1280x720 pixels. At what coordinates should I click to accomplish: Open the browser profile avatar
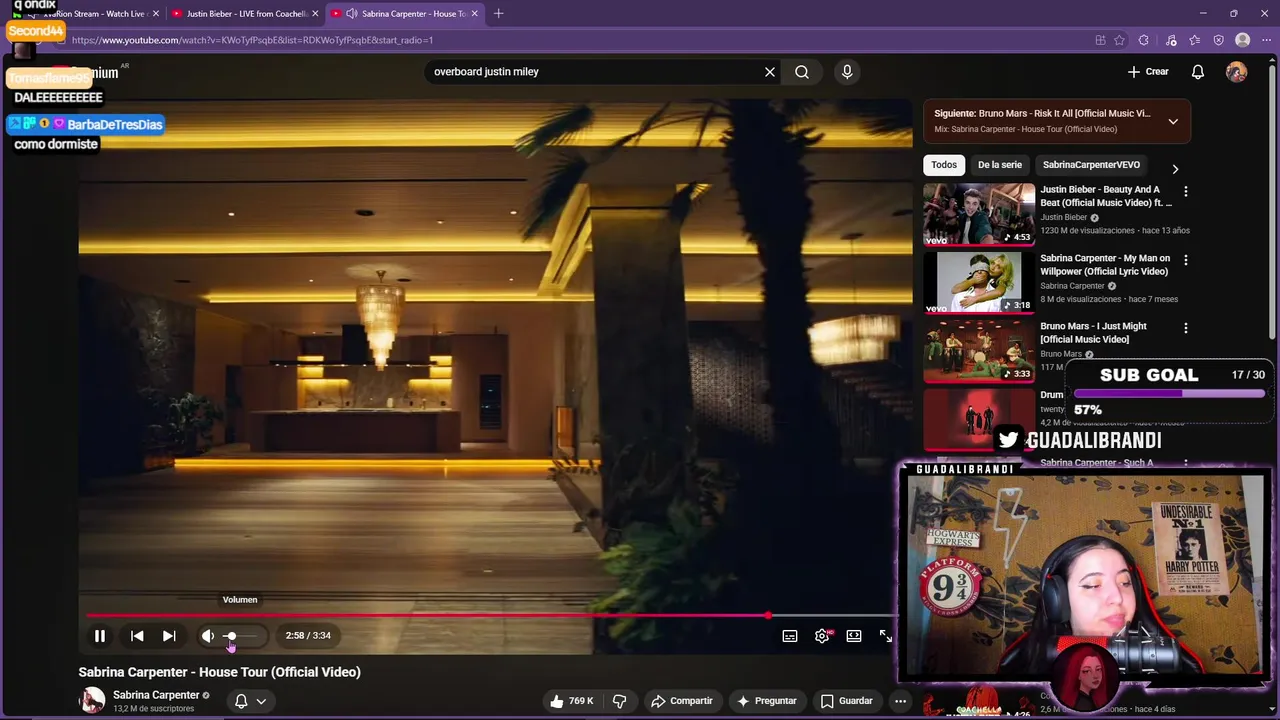point(1242,40)
